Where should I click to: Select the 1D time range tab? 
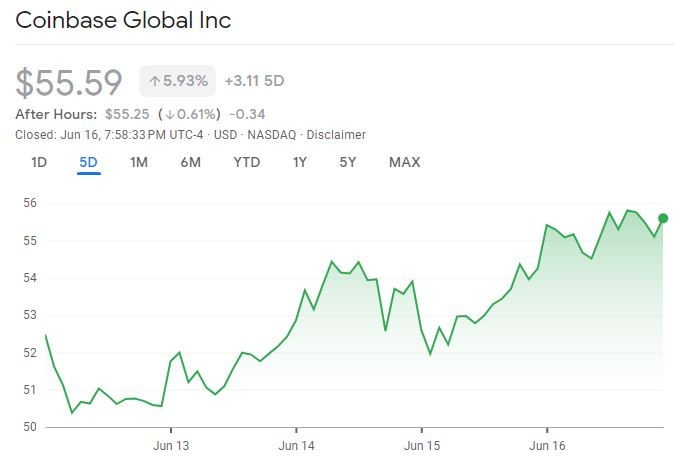[x=39, y=162]
